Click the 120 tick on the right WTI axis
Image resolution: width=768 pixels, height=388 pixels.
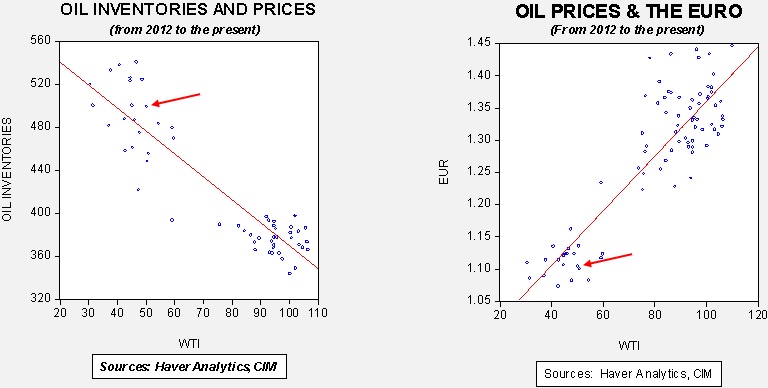758,315
